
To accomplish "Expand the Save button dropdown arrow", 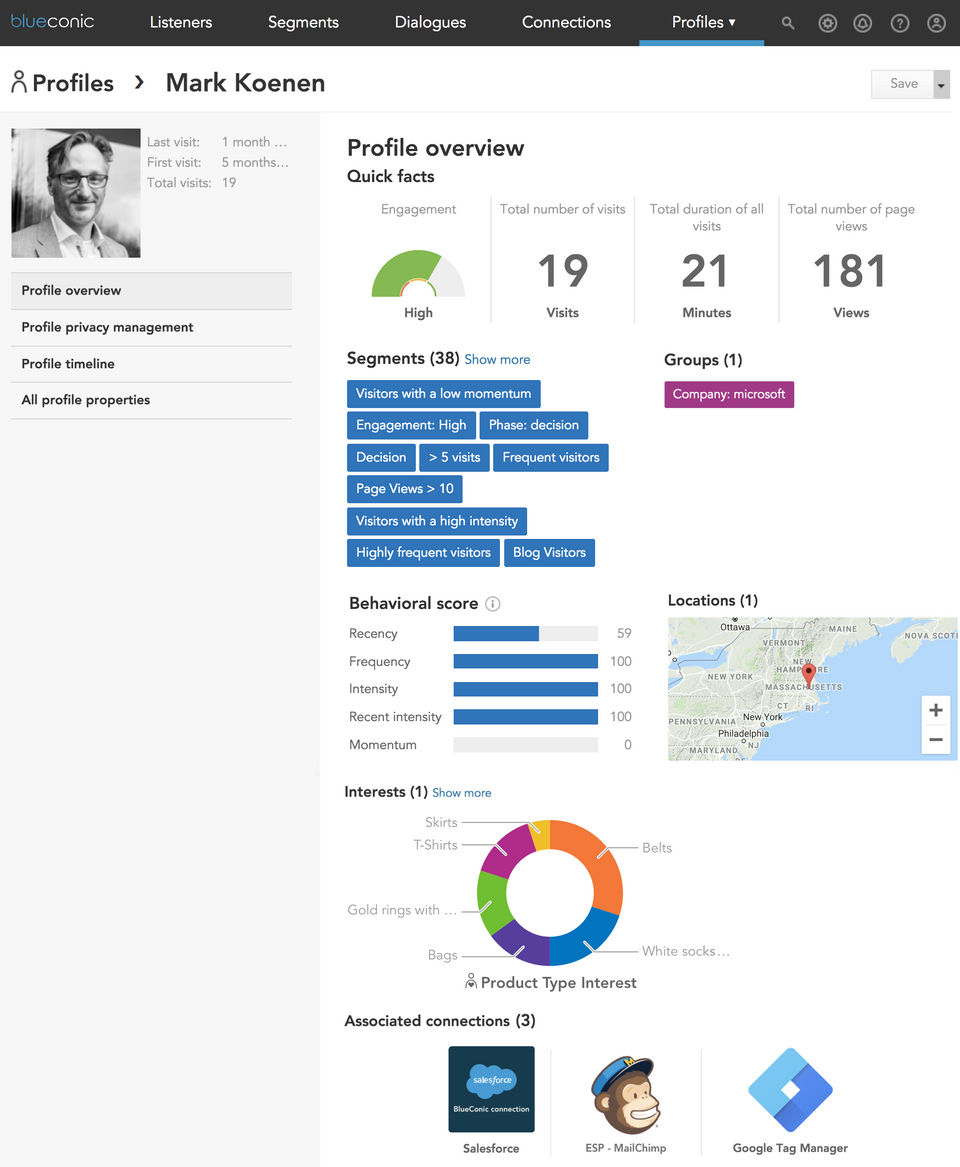I will pyautogui.click(x=941, y=84).
